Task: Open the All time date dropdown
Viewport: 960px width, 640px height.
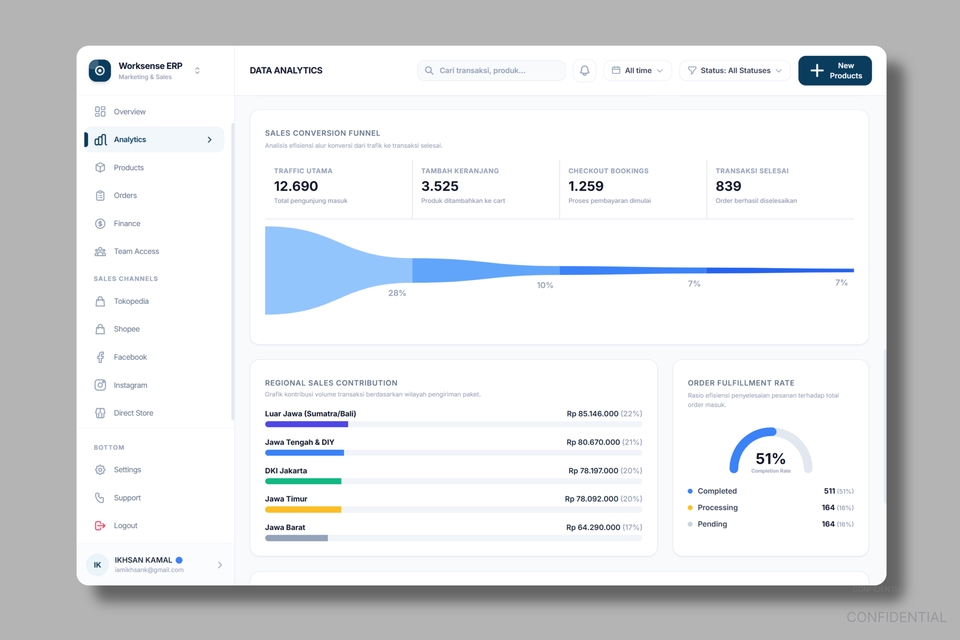Action: (x=637, y=70)
